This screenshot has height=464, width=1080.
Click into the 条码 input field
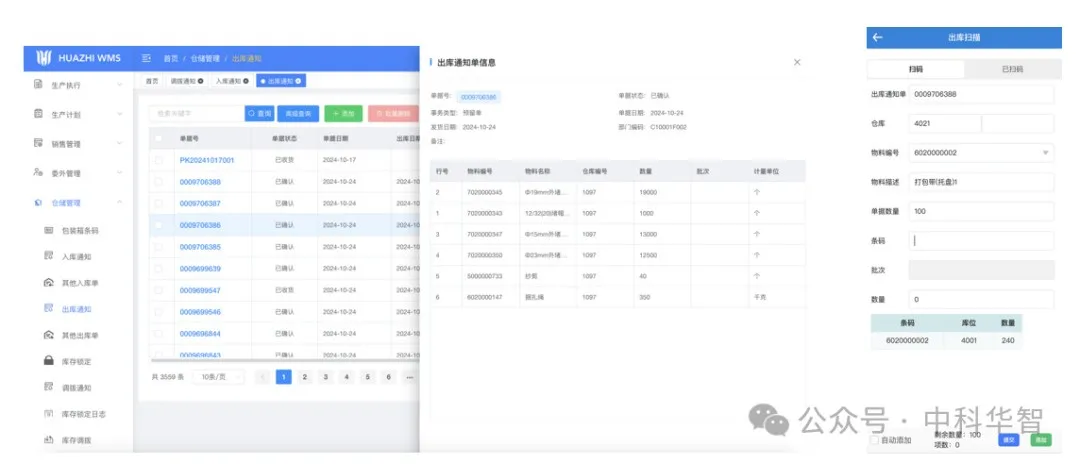tap(981, 241)
